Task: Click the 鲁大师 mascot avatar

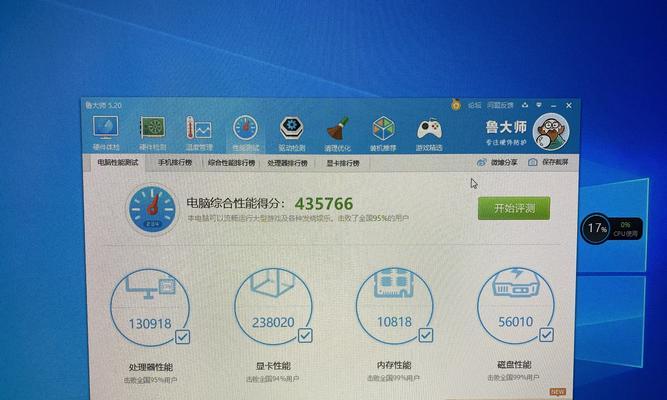Action: click(x=551, y=132)
